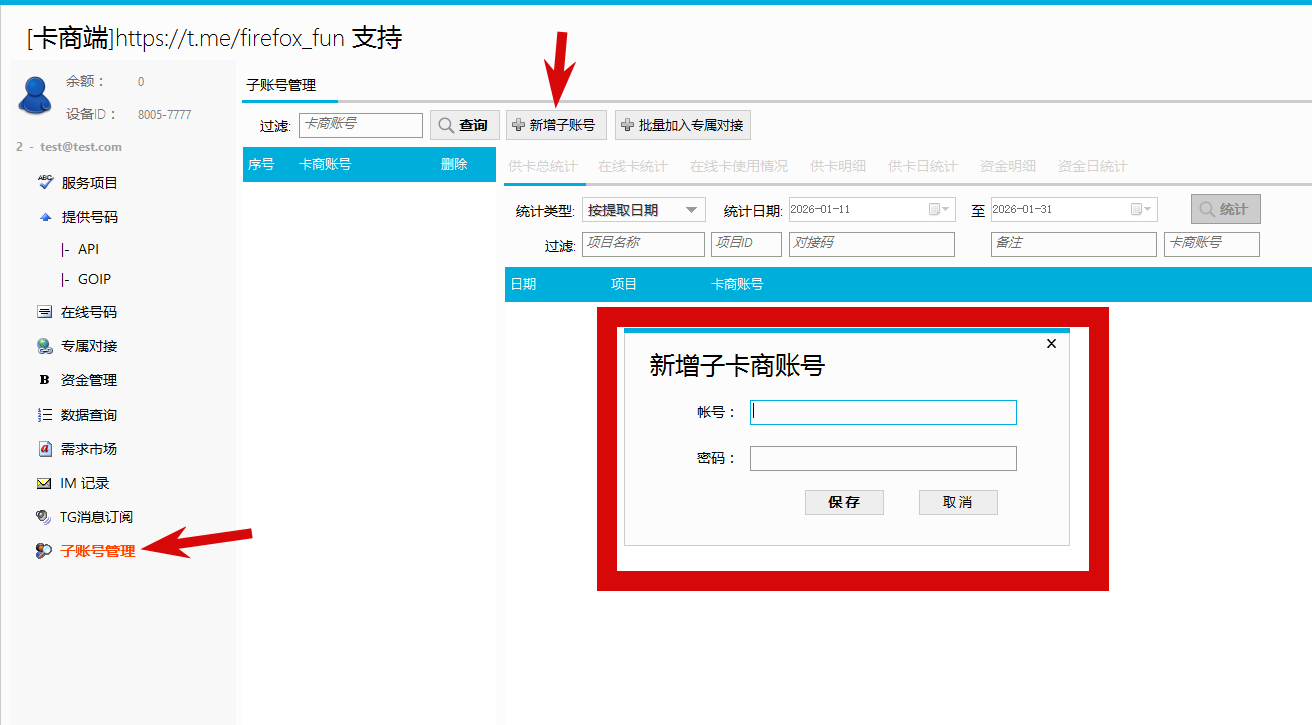Open 服务项目 in the sidebar

[90, 183]
